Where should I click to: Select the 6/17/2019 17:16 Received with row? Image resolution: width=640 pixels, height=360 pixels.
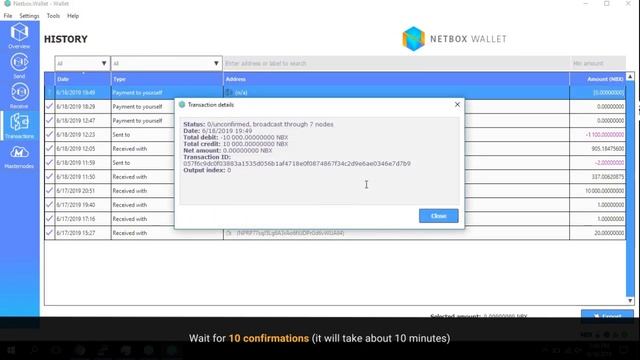tap(335, 219)
